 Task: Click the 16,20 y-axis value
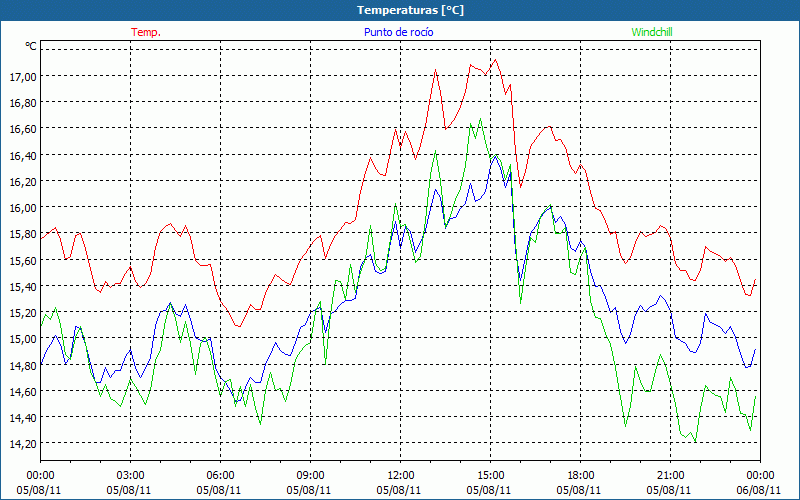(23, 181)
